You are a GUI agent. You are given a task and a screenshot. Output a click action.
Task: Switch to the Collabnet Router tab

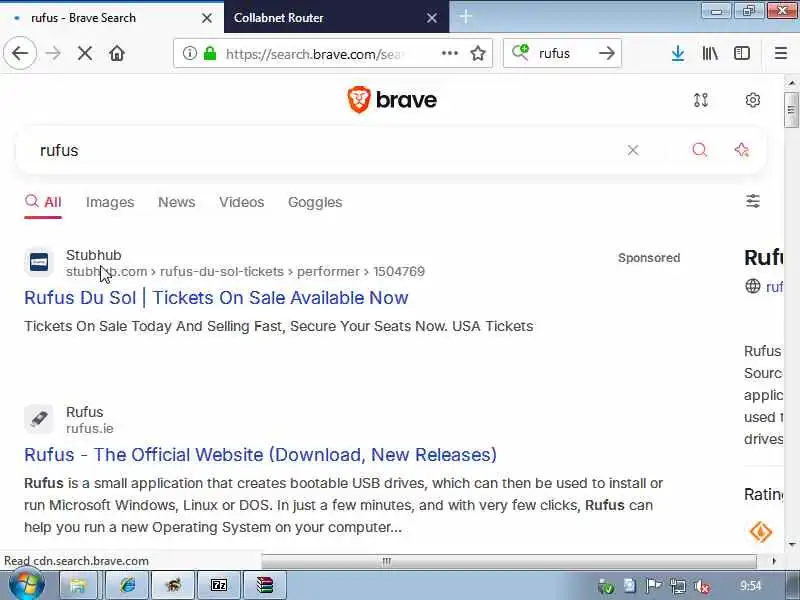click(x=336, y=18)
